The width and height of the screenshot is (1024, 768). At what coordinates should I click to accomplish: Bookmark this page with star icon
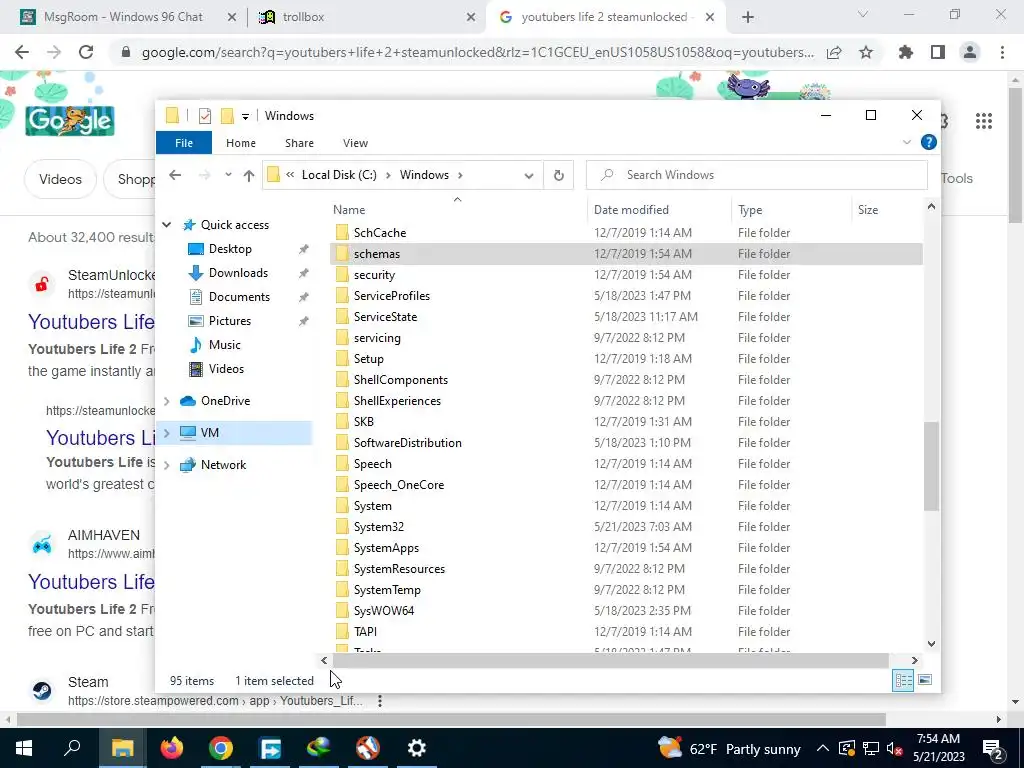pos(866,52)
